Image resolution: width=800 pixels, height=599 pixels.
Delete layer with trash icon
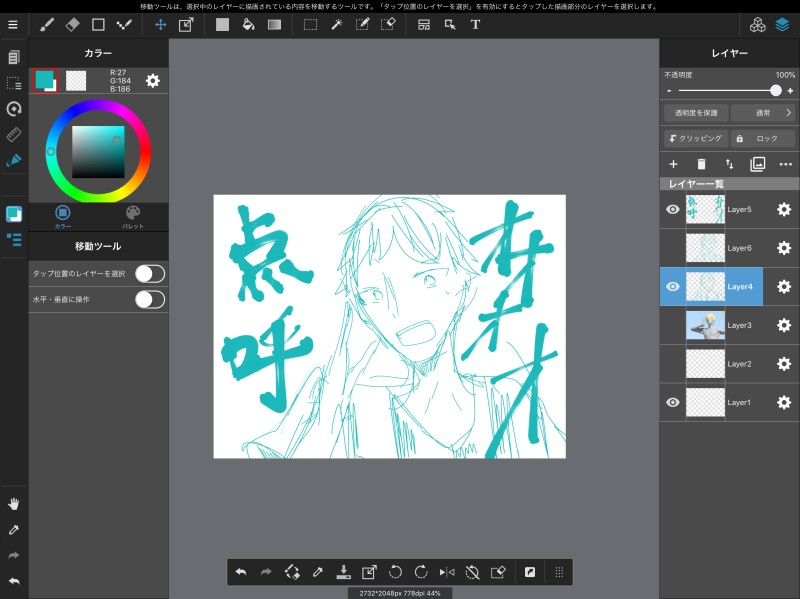click(x=702, y=164)
